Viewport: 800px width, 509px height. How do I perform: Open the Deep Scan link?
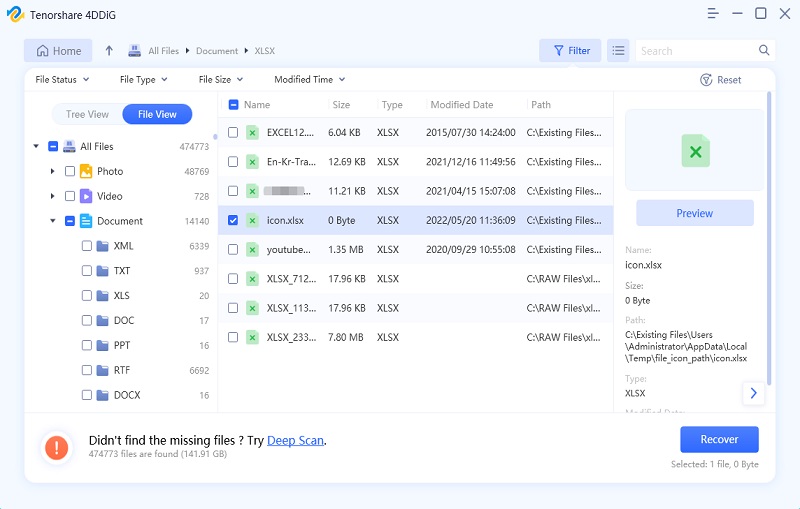coord(295,440)
